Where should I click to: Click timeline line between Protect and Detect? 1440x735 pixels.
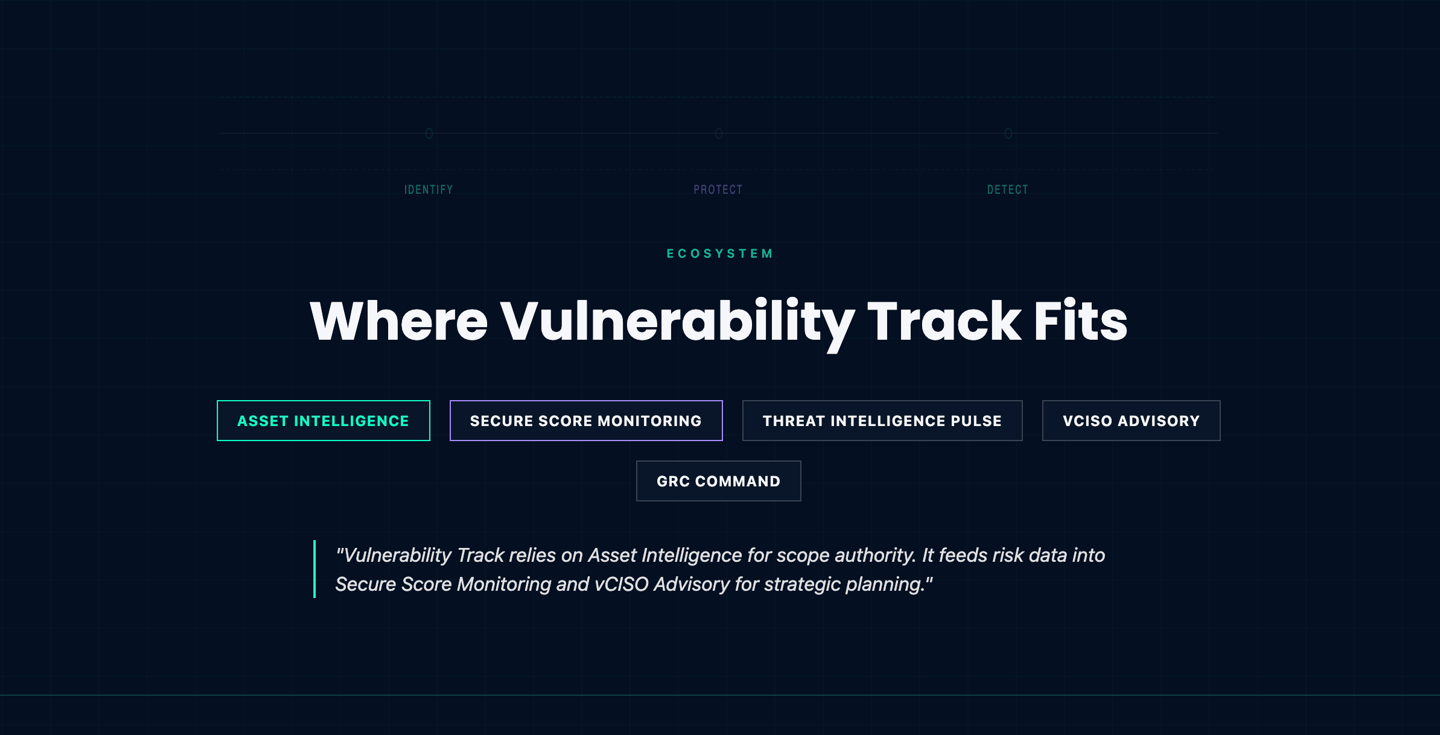click(x=863, y=133)
